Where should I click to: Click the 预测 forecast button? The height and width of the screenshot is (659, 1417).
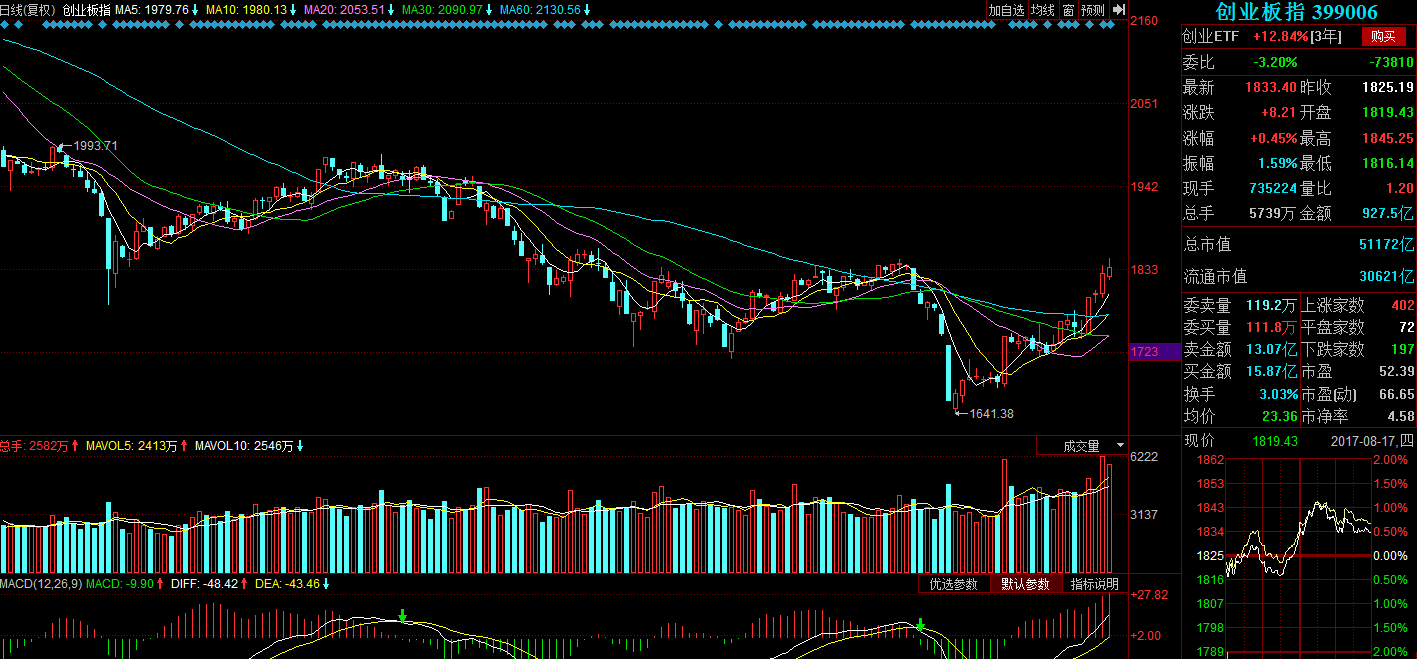point(1093,10)
